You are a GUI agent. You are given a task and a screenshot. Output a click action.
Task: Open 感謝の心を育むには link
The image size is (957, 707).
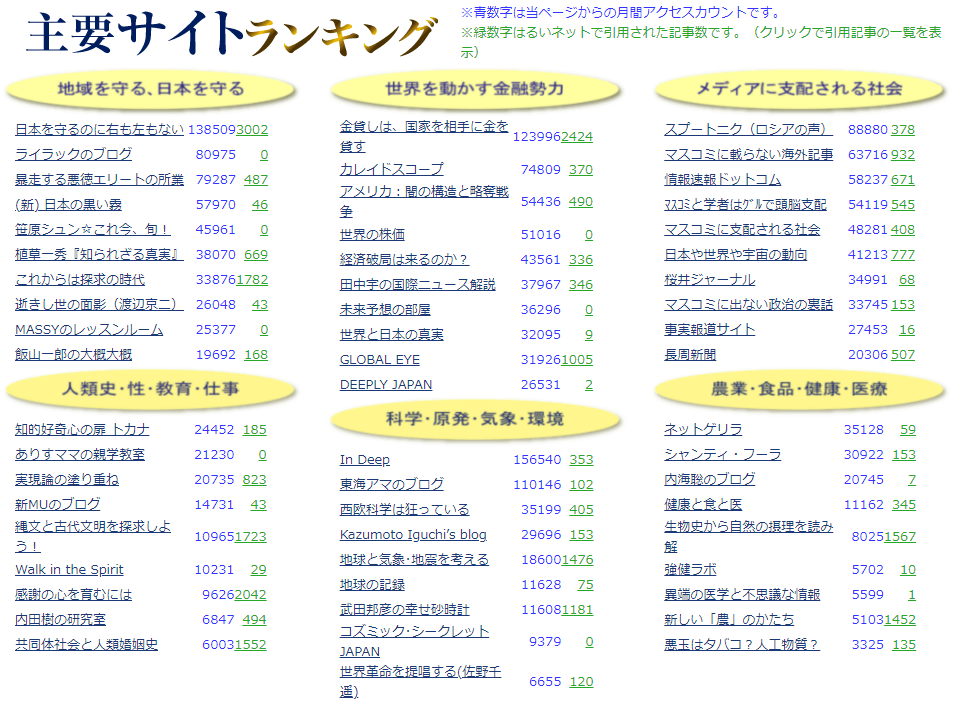click(x=73, y=595)
